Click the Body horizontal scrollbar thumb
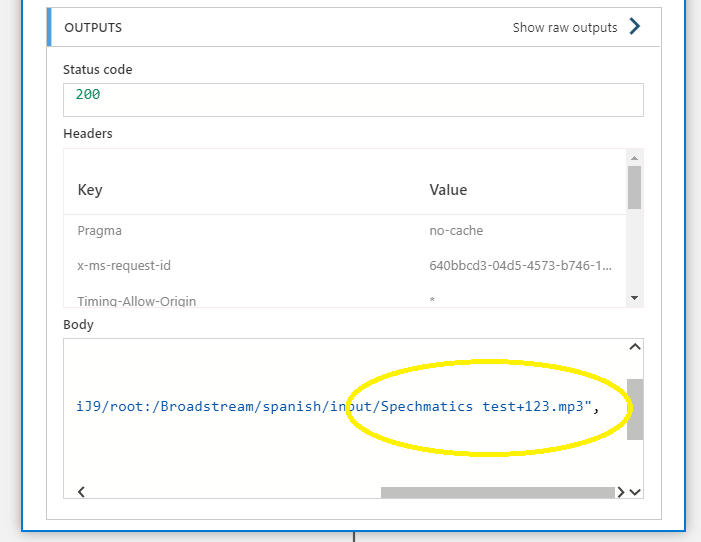701x542 pixels. (x=498, y=492)
